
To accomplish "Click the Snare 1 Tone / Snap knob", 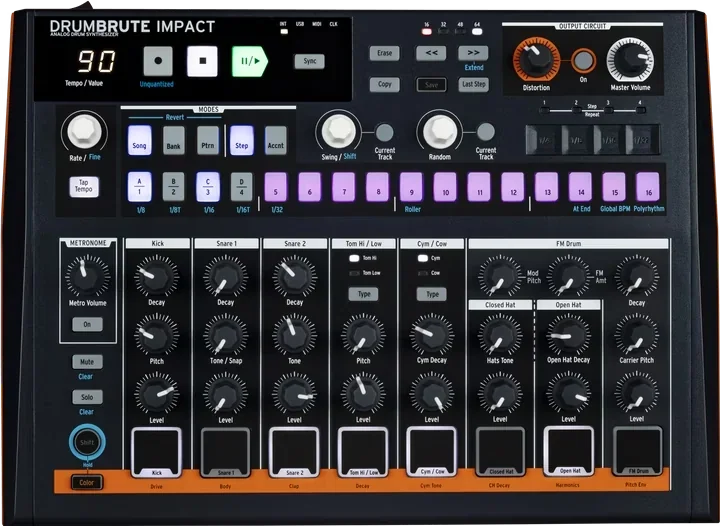I will [x=225, y=335].
